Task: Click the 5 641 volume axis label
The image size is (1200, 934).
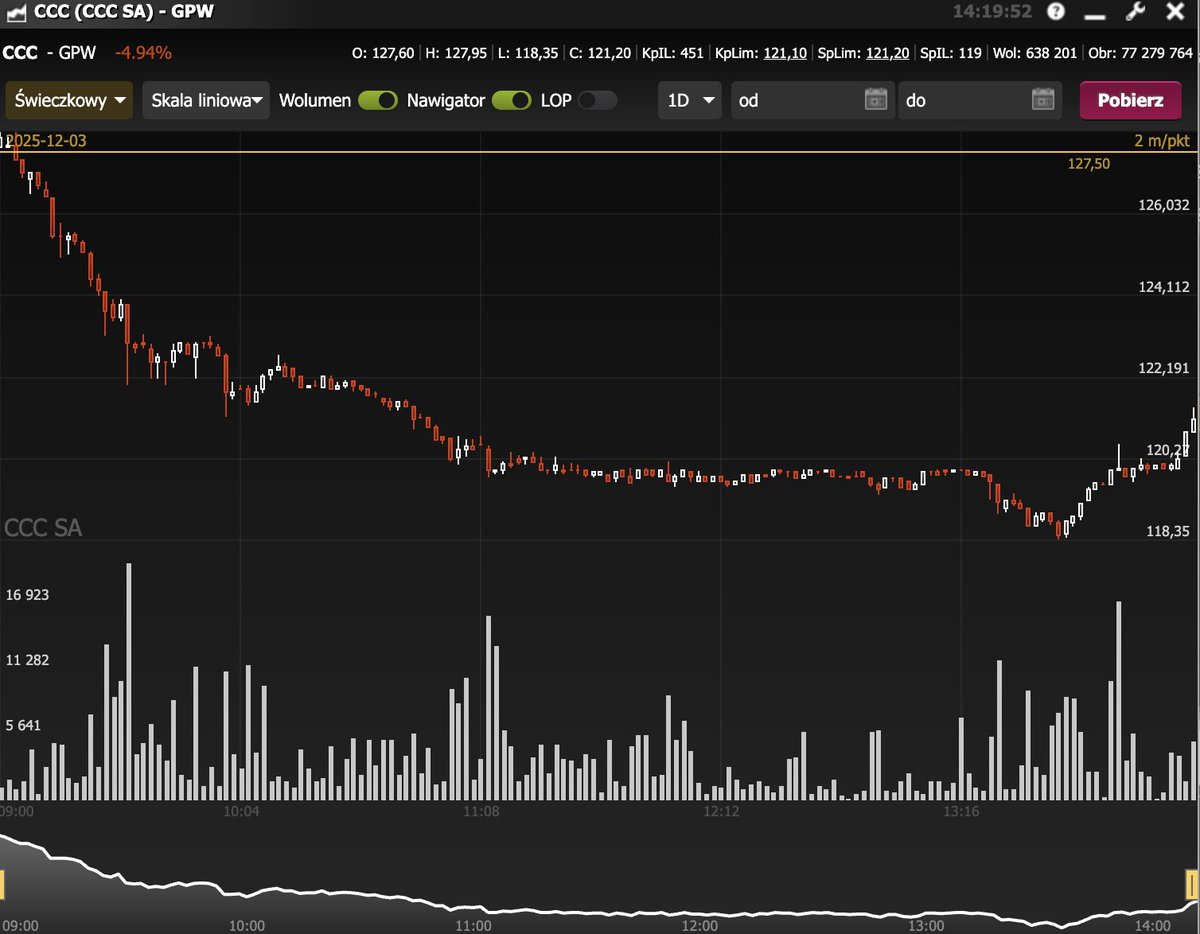Action: click(x=23, y=725)
